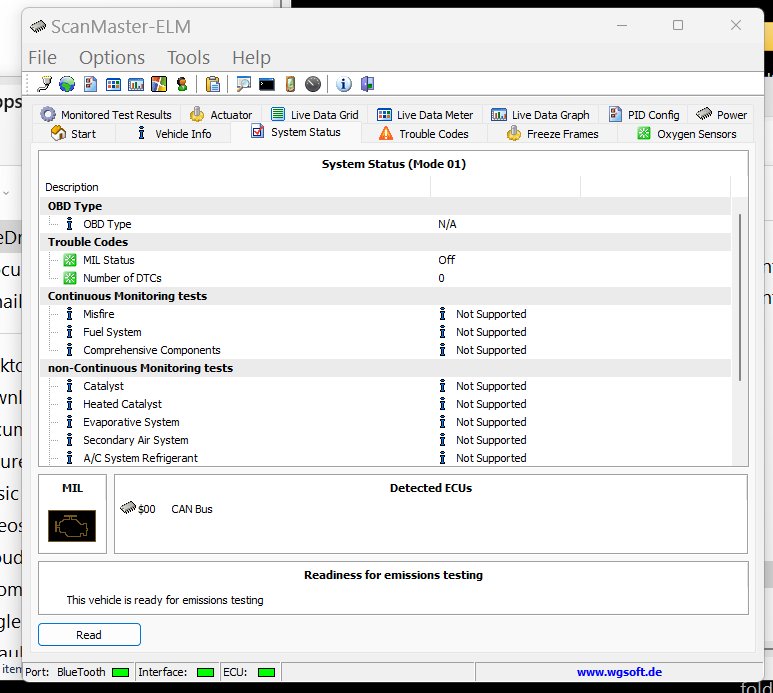Screen dimensions: 773x693
Task: Click the handheld device toolbar icon
Action: point(290,84)
